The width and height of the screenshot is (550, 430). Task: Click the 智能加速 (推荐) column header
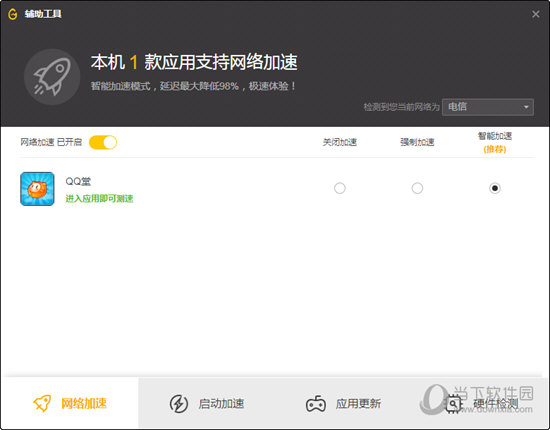[x=495, y=142]
